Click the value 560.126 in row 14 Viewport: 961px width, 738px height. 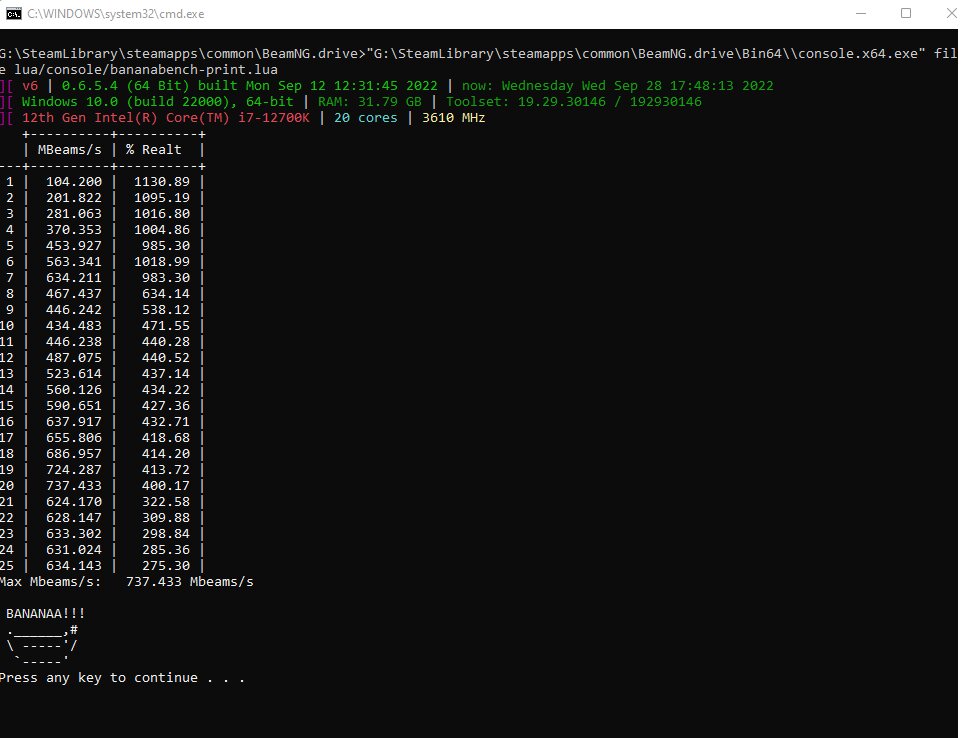coord(74,389)
